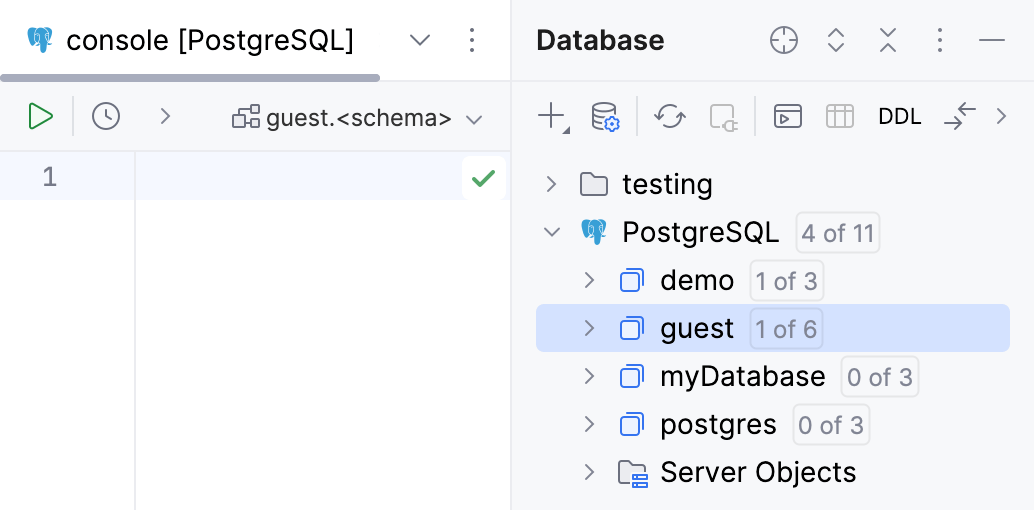
Task: Open the query history clock icon
Action: click(x=106, y=117)
